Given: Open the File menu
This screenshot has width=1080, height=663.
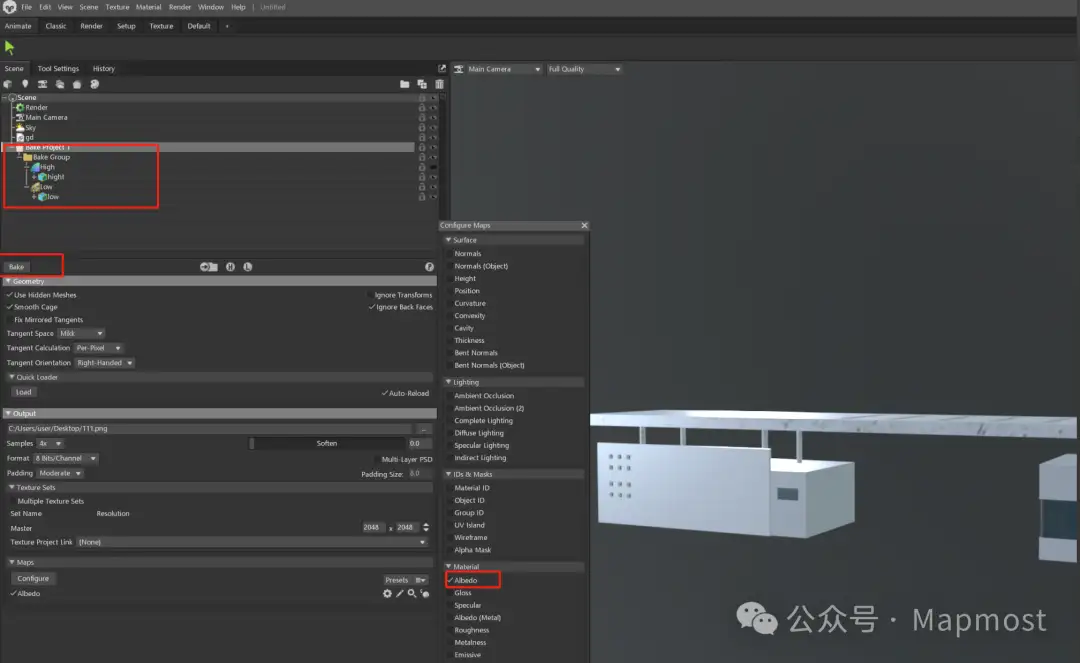Looking at the screenshot, I should point(26,7).
